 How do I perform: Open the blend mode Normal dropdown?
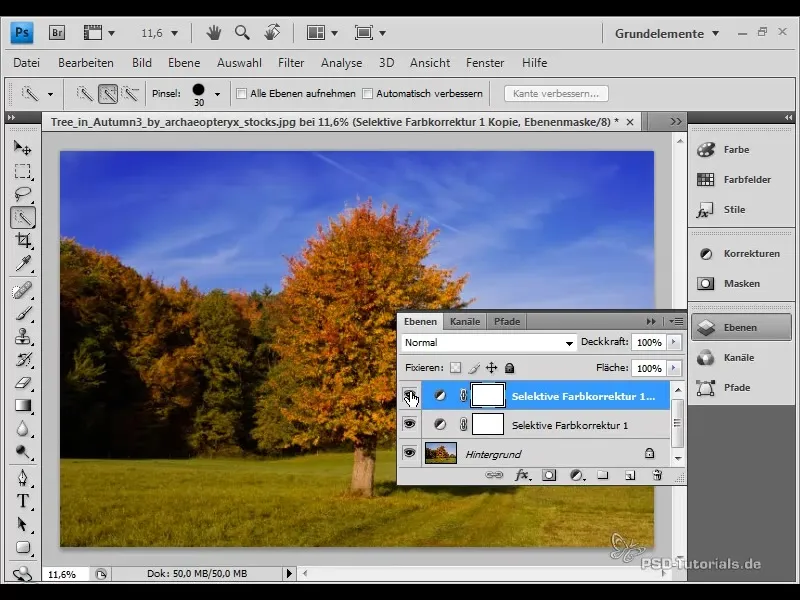[x=488, y=343]
